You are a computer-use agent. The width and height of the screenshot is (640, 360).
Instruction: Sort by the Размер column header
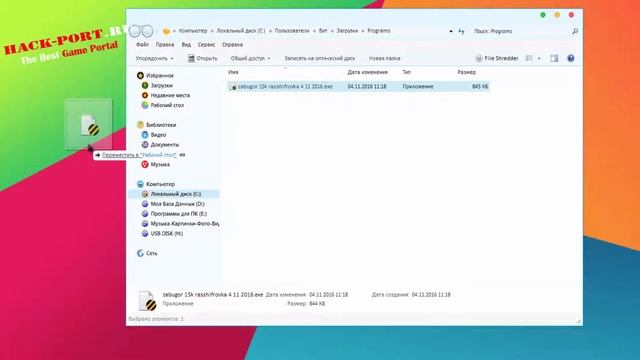pos(467,72)
